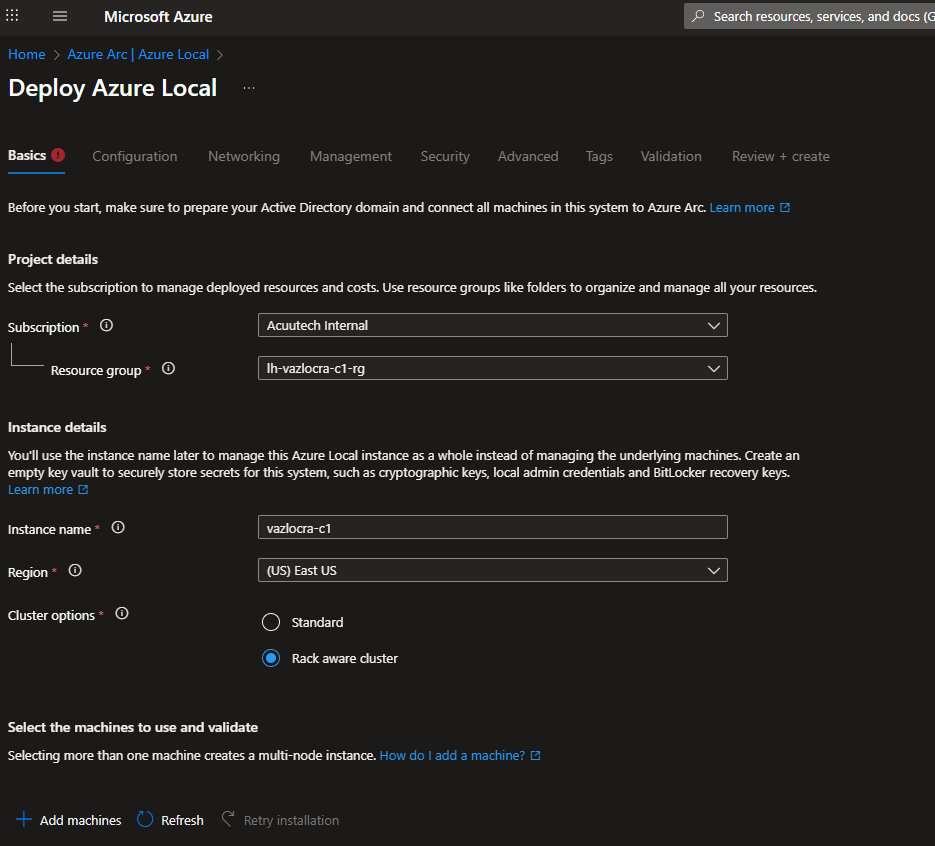935x846 pixels.
Task: Click the Region info icon
Action: click(x=75, y=571)
